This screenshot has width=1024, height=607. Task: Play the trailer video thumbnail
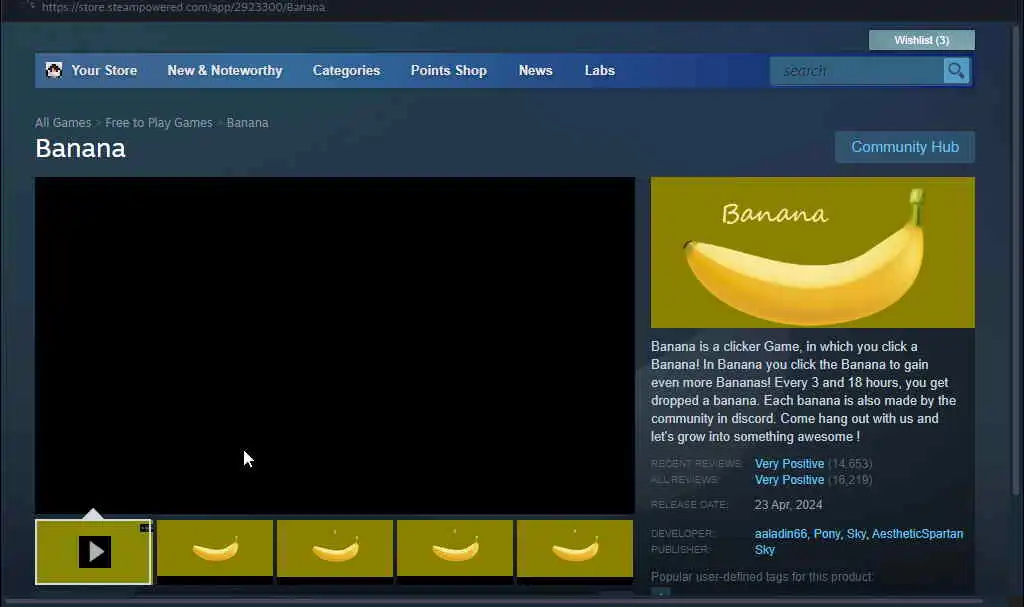click(x=93, y=551)
